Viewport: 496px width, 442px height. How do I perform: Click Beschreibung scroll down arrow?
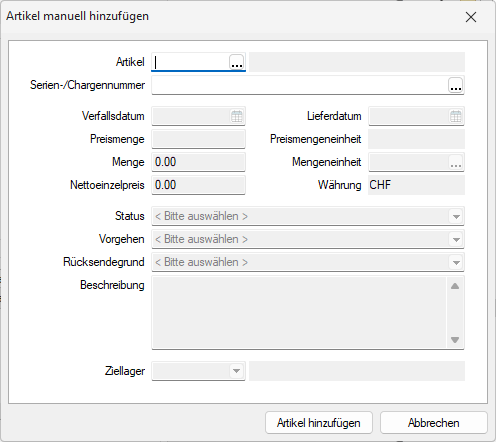[455, 340]
